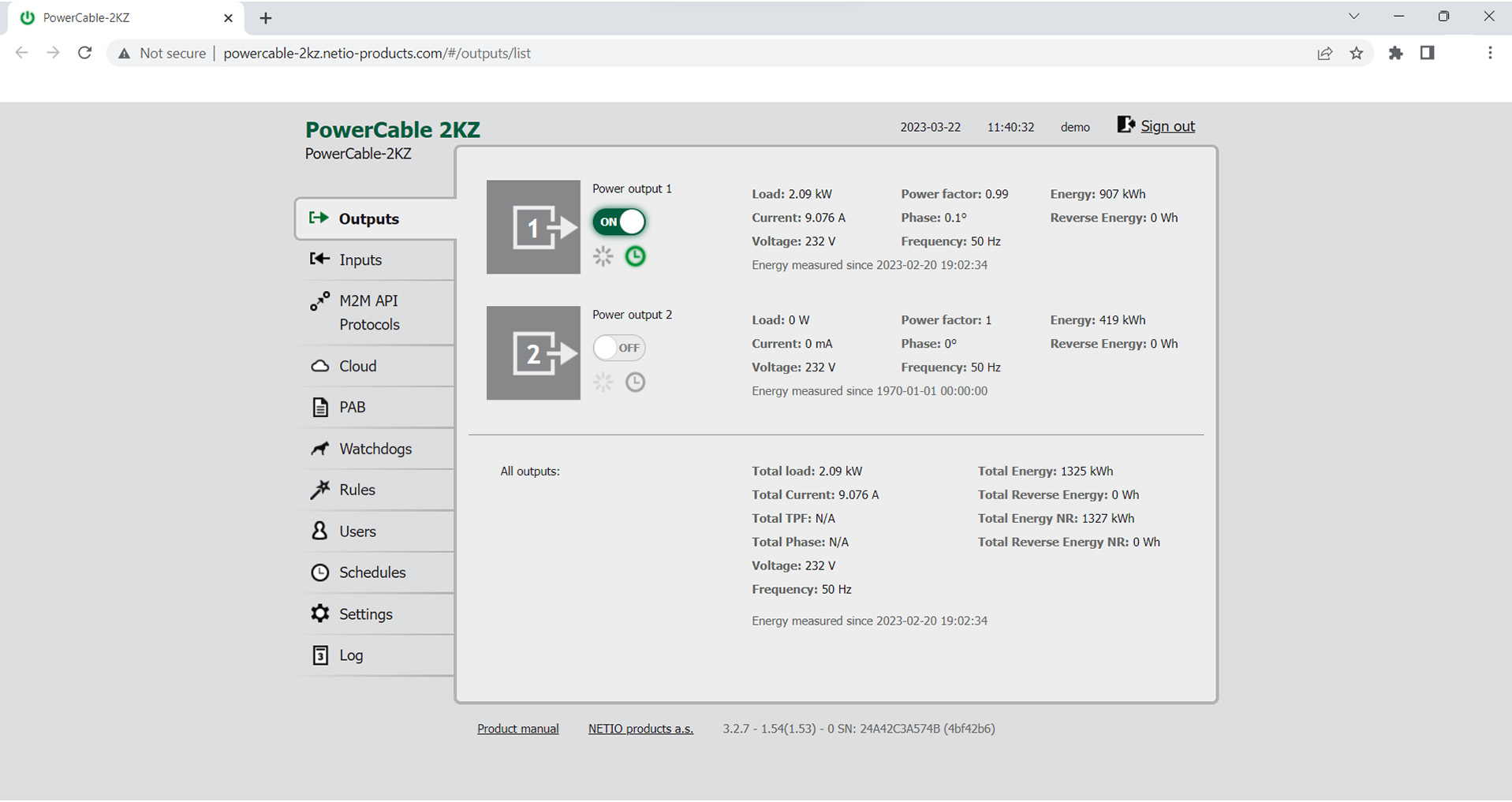Open the Product manual link
The width and height of the screenshot is (1512, 802).
point(517,729)
